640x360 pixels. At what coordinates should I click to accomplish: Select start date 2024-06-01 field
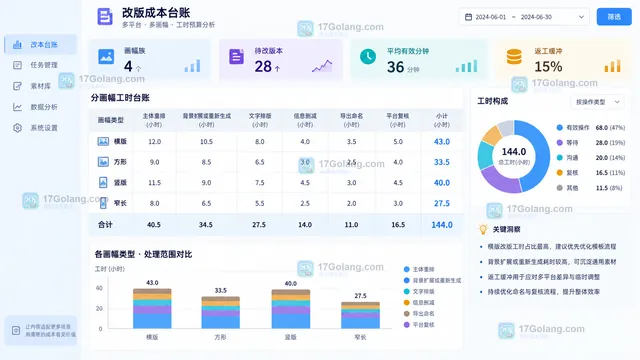(491, 17)
